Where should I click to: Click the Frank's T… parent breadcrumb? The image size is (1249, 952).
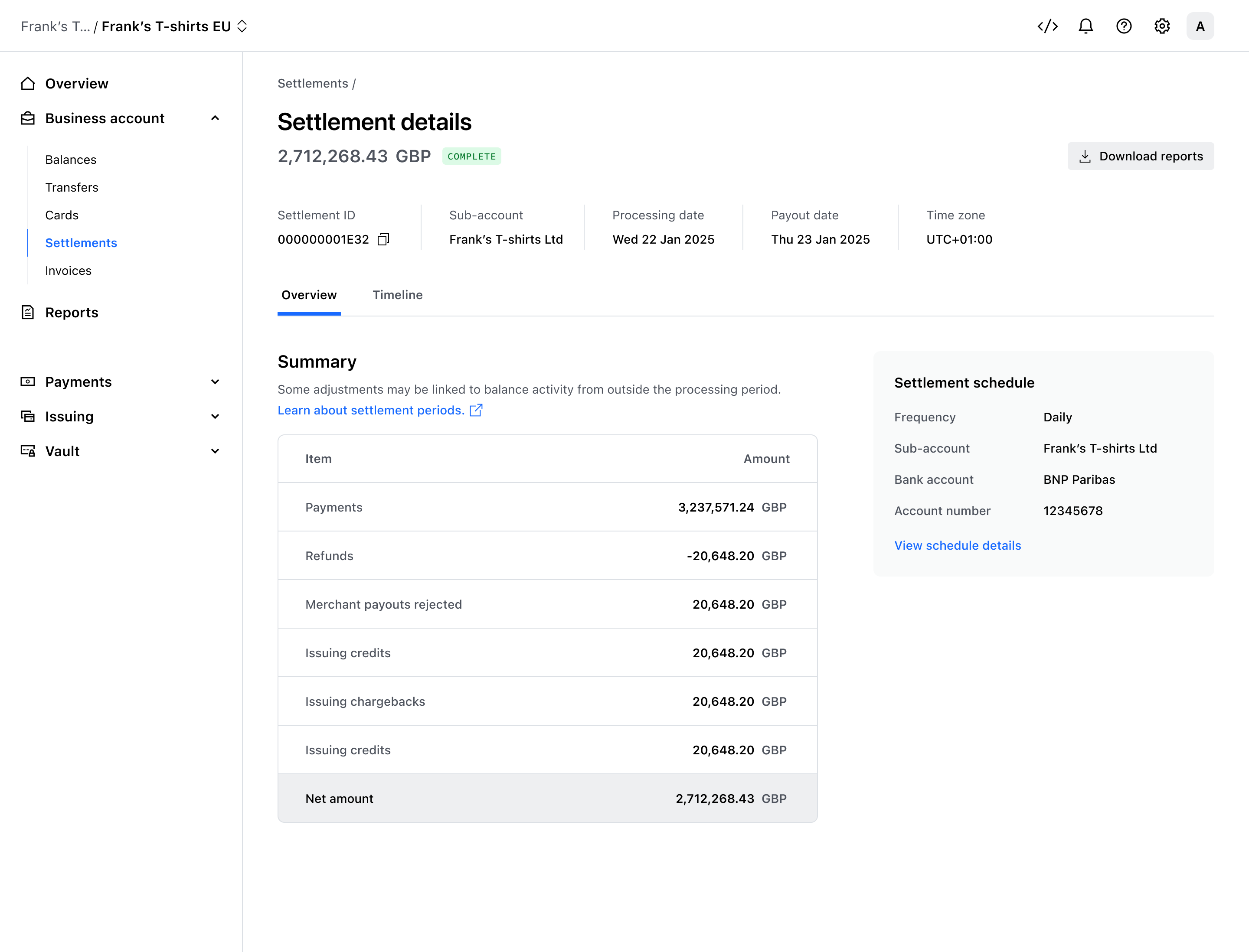coord(55,26)
